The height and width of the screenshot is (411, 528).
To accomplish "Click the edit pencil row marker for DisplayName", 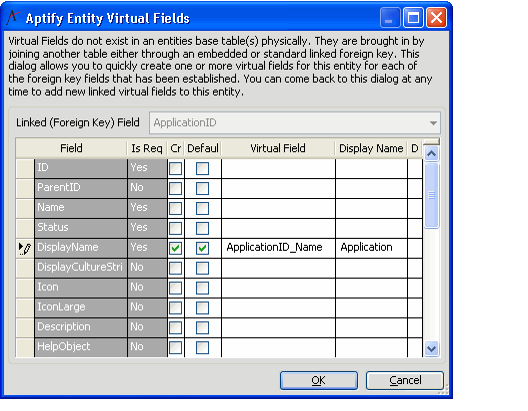I will tap(25, 248).
